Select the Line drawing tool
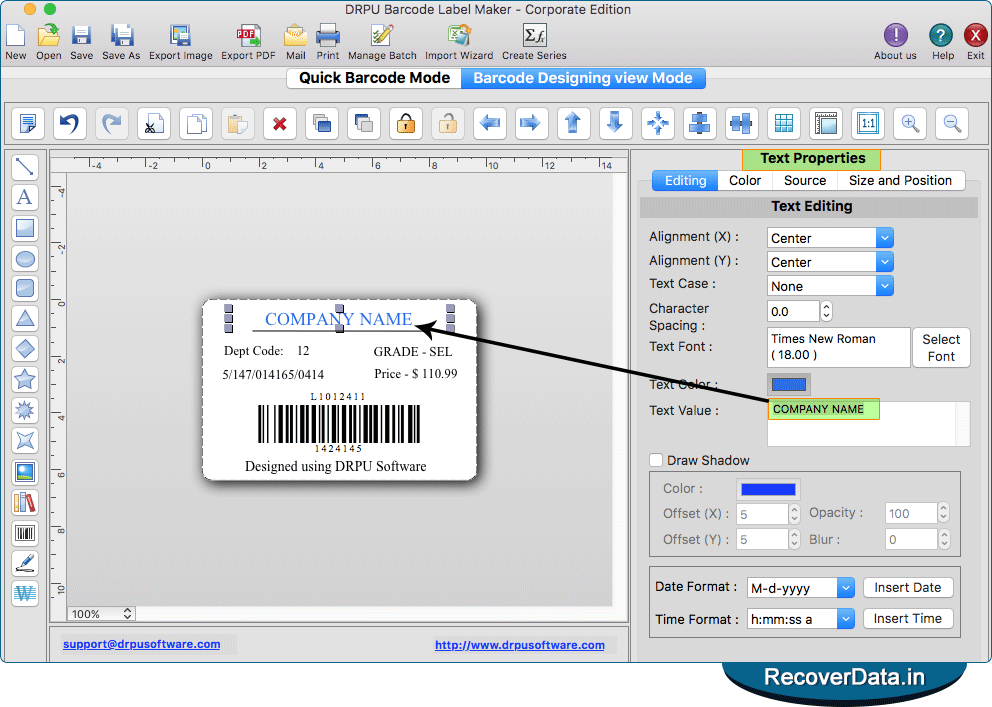The width and height of the screenshot is (992, 707). point(25,167)
